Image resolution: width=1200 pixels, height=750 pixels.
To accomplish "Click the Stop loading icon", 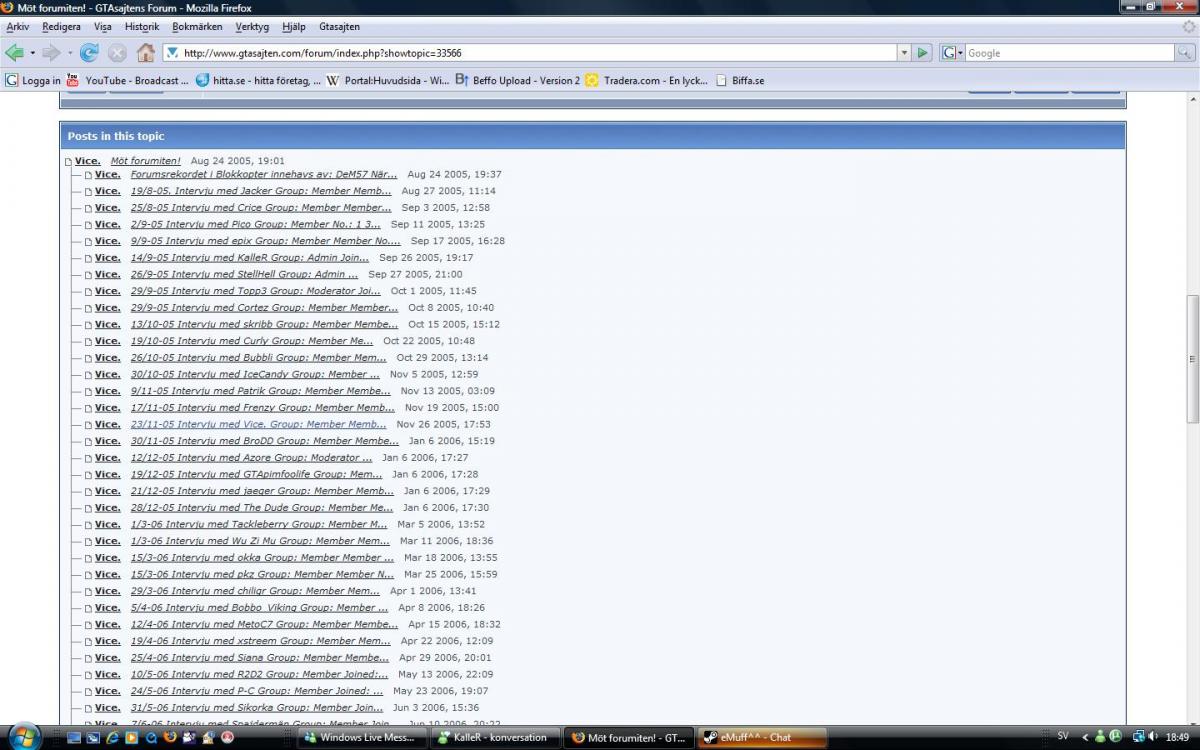I will [x=117, y=53].
